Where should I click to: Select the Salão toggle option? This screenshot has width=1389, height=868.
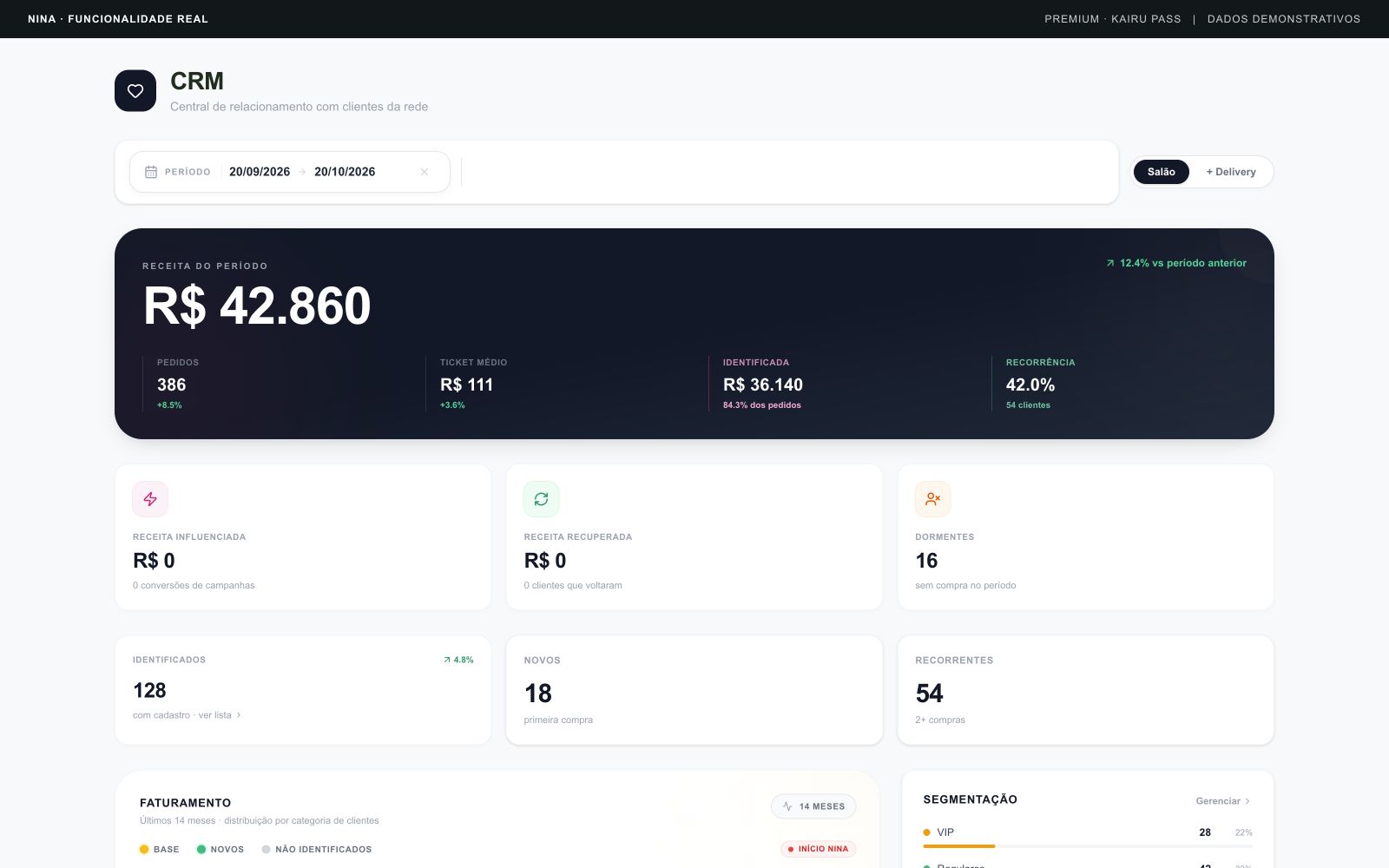coord(1162,172)
